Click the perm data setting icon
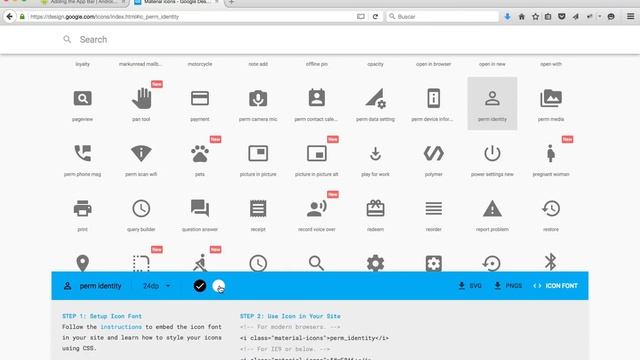The width and height of the screenshot is (640, 360). [376, 98]
